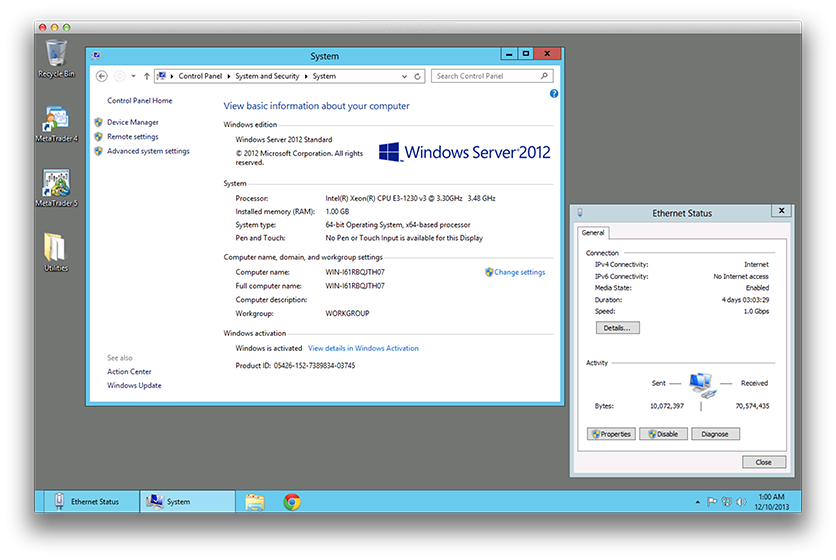The width and height of the screenshot is (836, 560).
Task: Click the Windows Server 2012 Standard text
Action: [284, 140]
